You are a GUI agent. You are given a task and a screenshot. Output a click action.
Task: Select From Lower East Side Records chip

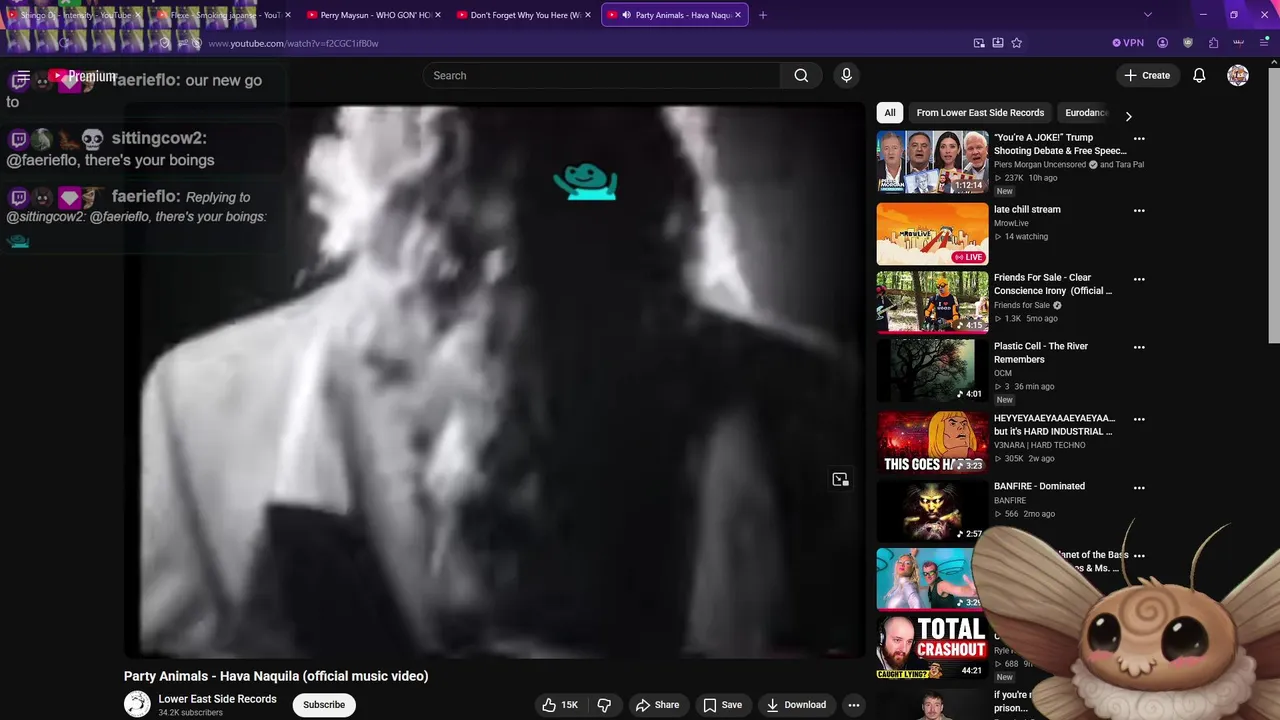[x=980, y=113]
